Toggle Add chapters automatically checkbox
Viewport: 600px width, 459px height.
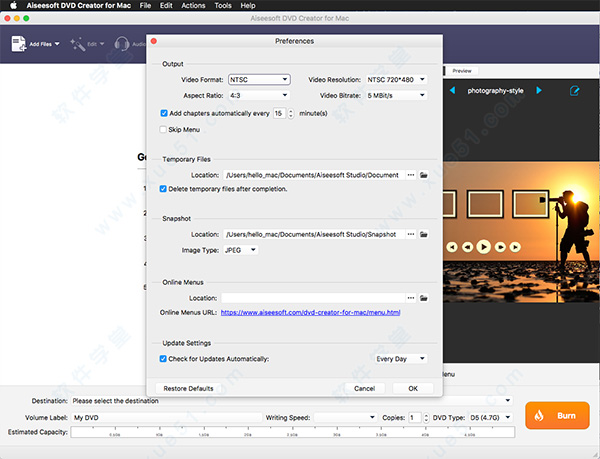pos(164,113)
